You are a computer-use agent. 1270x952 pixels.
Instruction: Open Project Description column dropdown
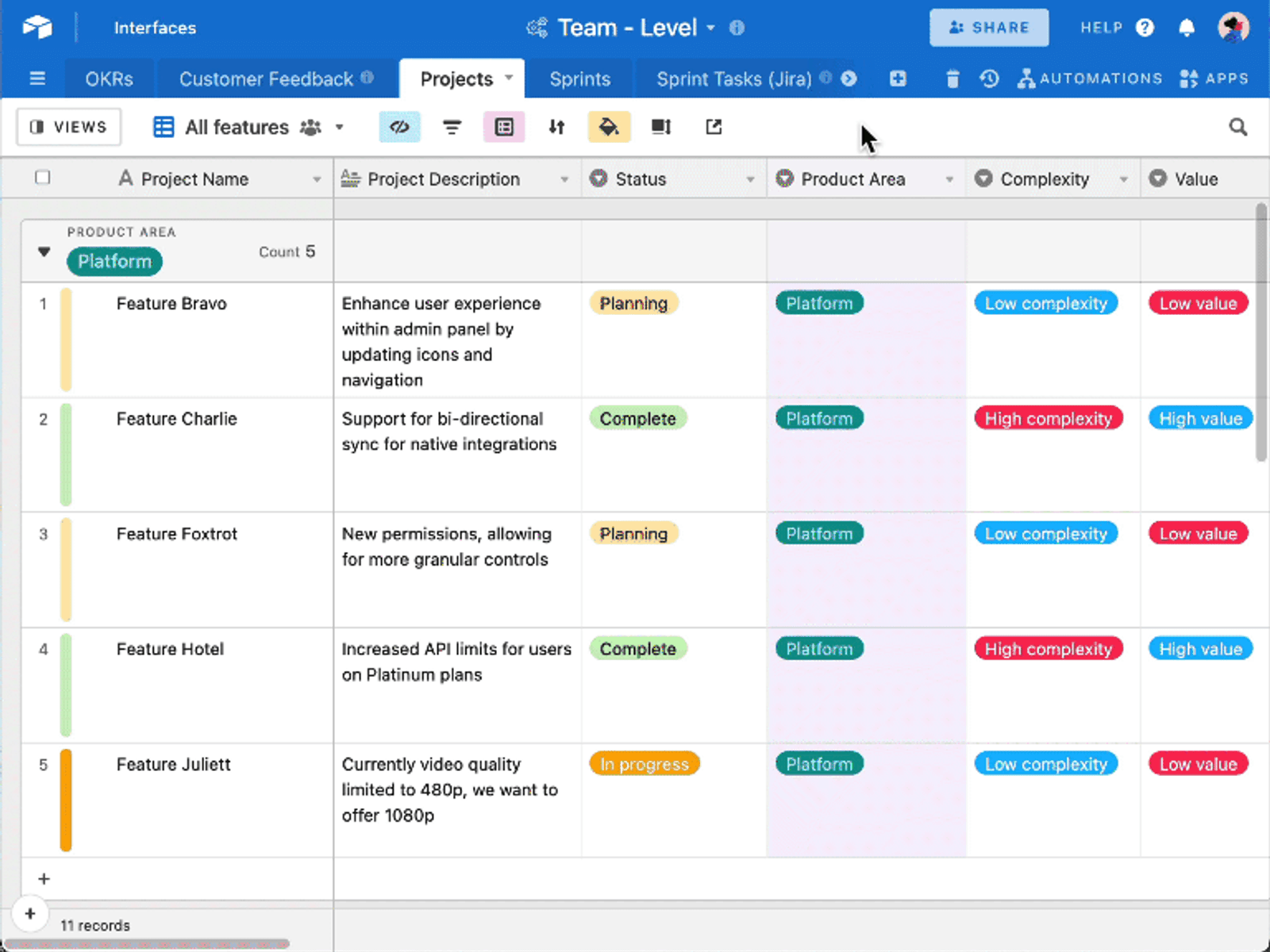point(564,179)
